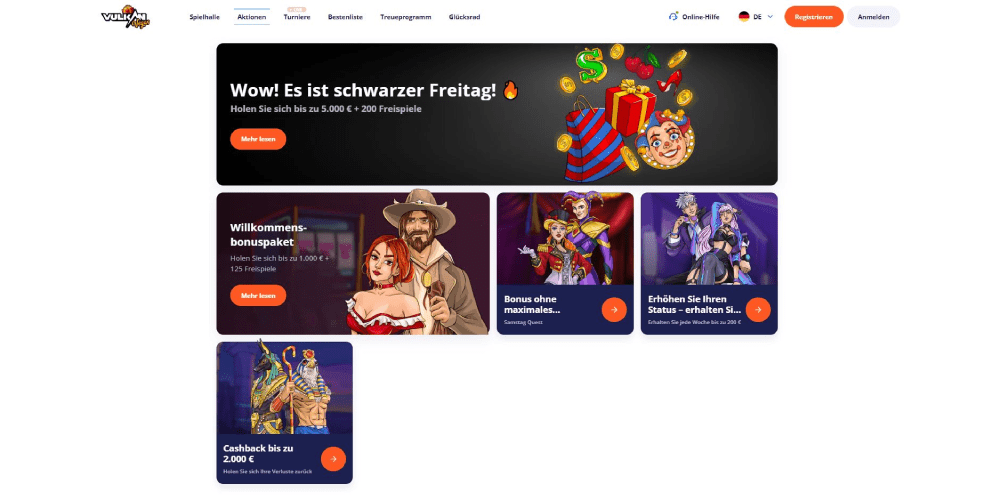This screenshot has height=500, width=1000.
Task: Click Mehr lesen on Willkommensbonuspaket card
Action: point(258,295)
